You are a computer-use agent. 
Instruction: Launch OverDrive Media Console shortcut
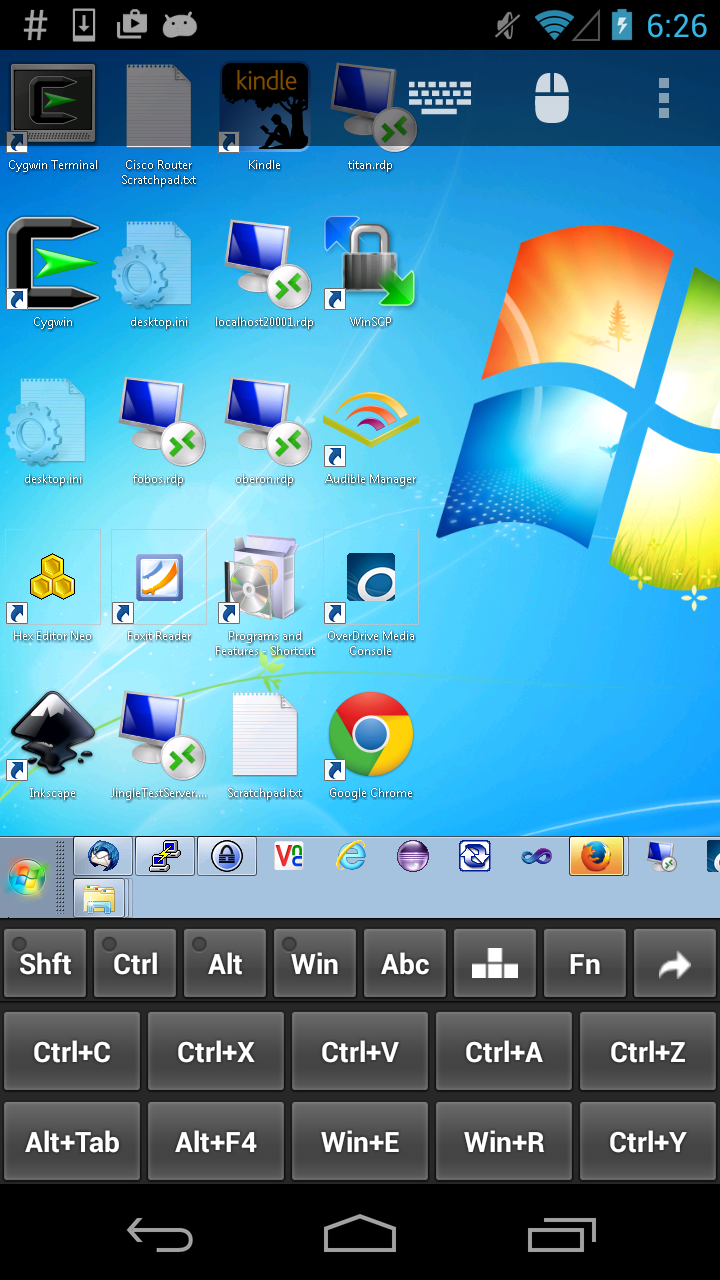coord(370,594)
